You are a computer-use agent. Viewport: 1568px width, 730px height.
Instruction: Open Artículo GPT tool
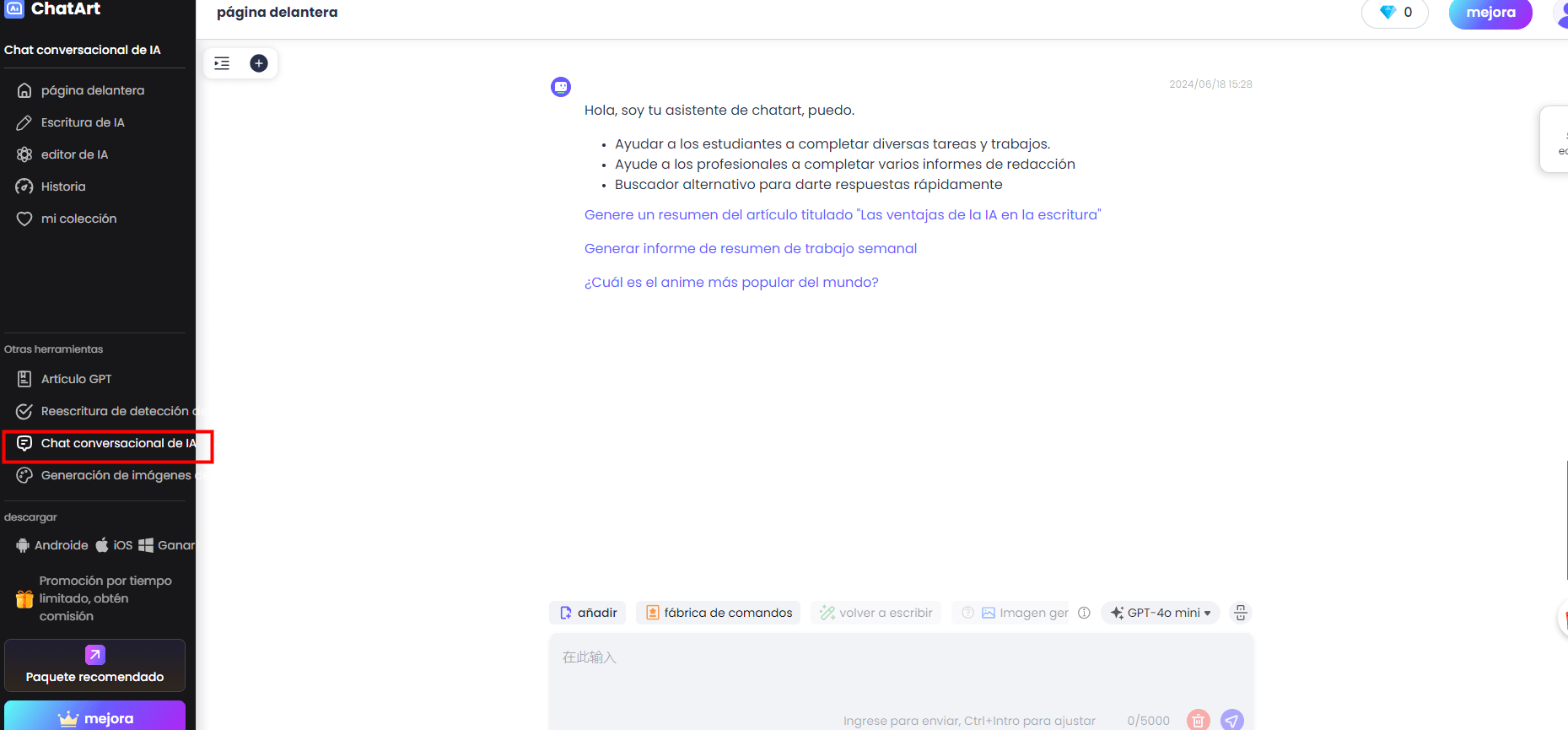64,379
